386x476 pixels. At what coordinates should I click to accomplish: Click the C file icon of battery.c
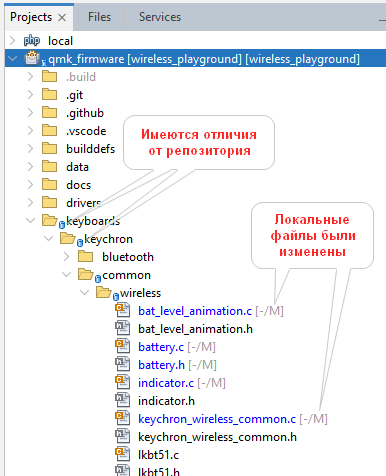pos(122,347)
